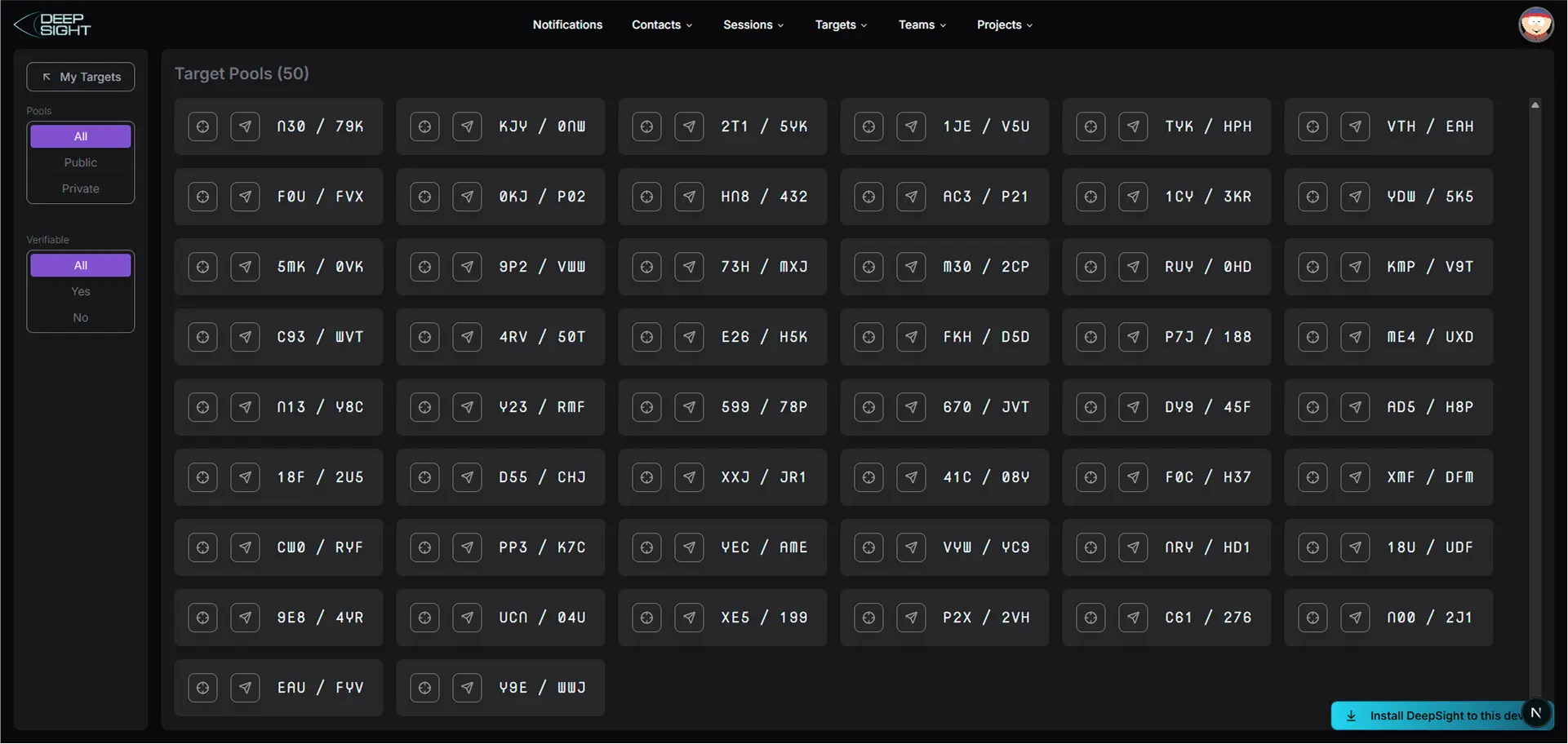
Task: Select All in Pools filter
Action: (81, 136)
